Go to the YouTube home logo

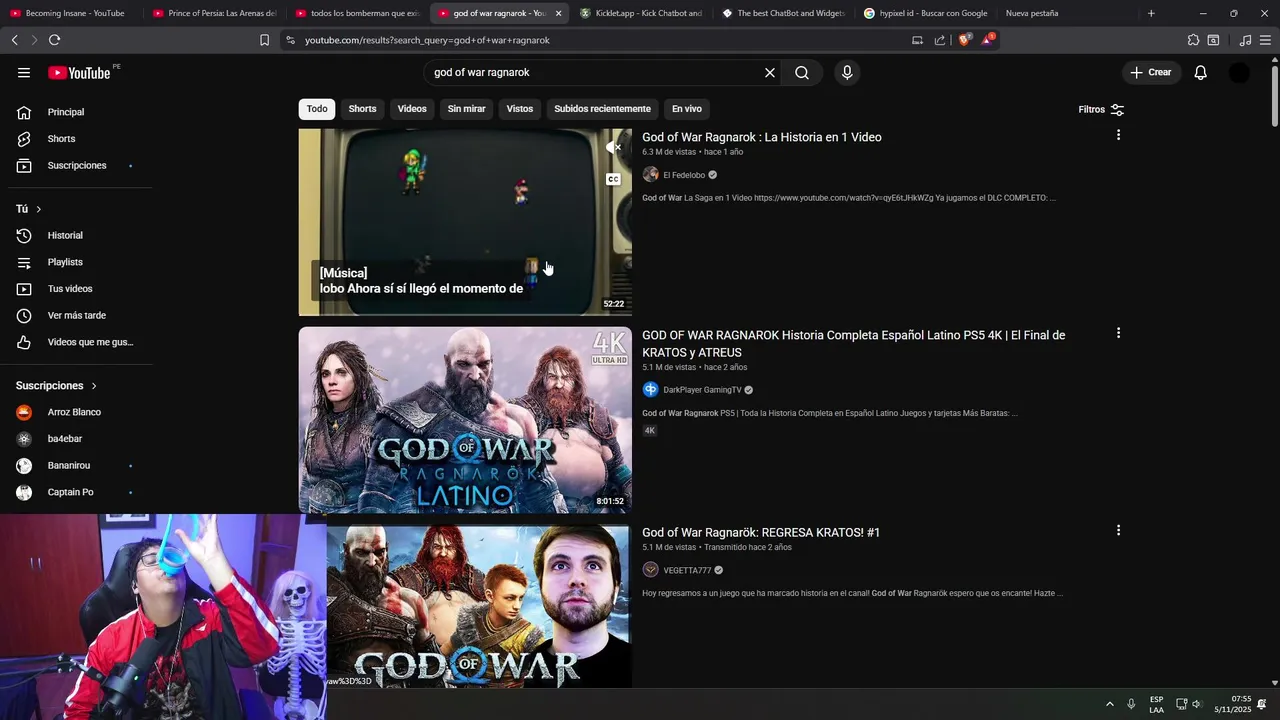point(79,72)
